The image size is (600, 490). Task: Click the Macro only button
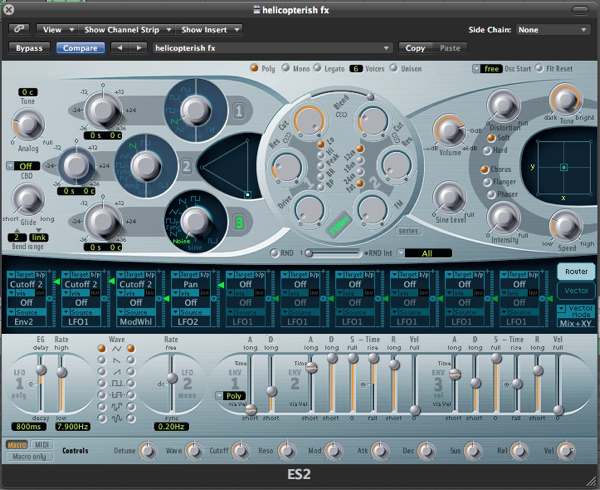(x=29, y=456)
